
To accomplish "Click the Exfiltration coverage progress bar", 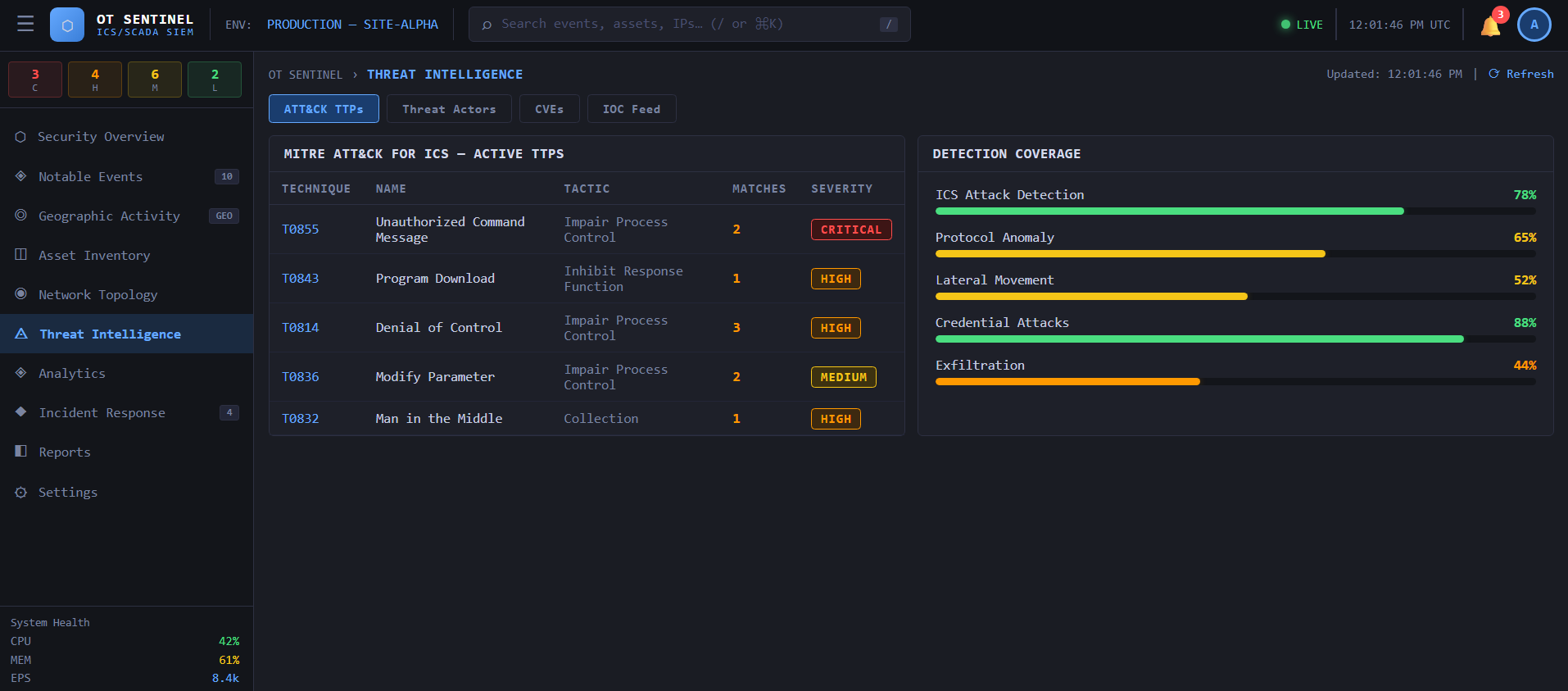I will 1235,382.
